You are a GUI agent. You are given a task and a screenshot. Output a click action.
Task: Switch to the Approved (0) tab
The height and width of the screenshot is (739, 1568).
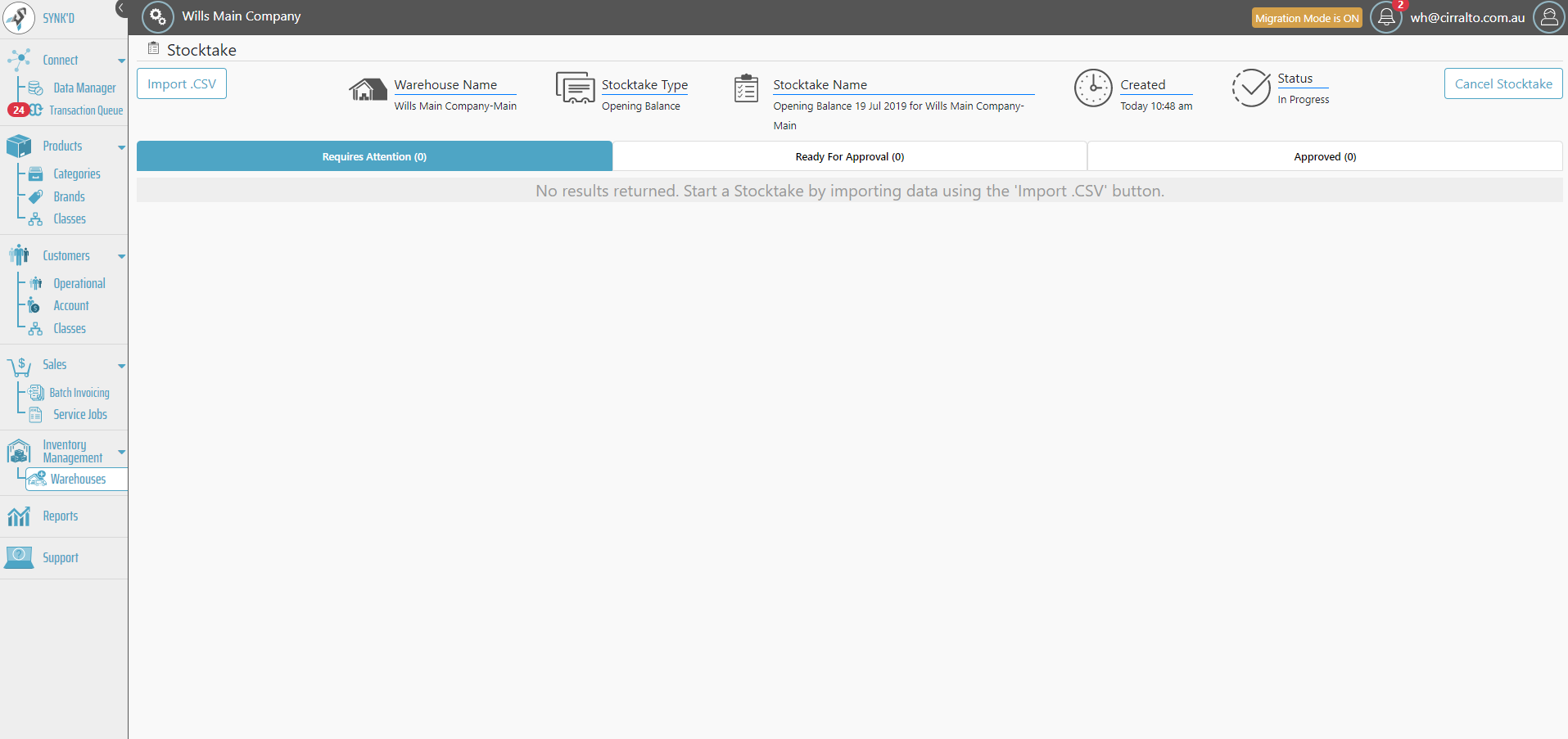(x=1325, y=156)
